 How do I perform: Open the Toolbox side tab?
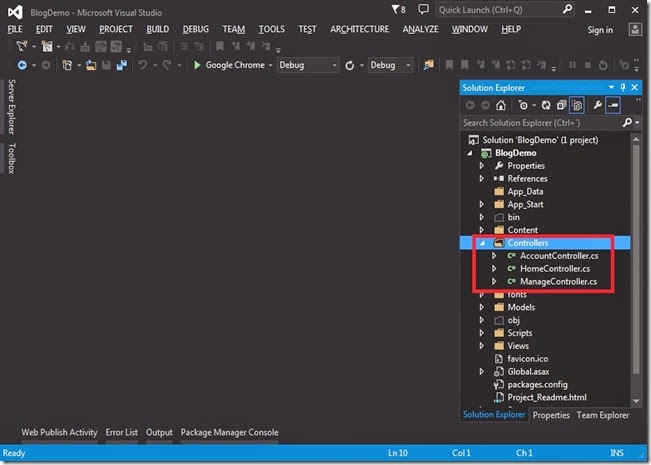point(12,158)
